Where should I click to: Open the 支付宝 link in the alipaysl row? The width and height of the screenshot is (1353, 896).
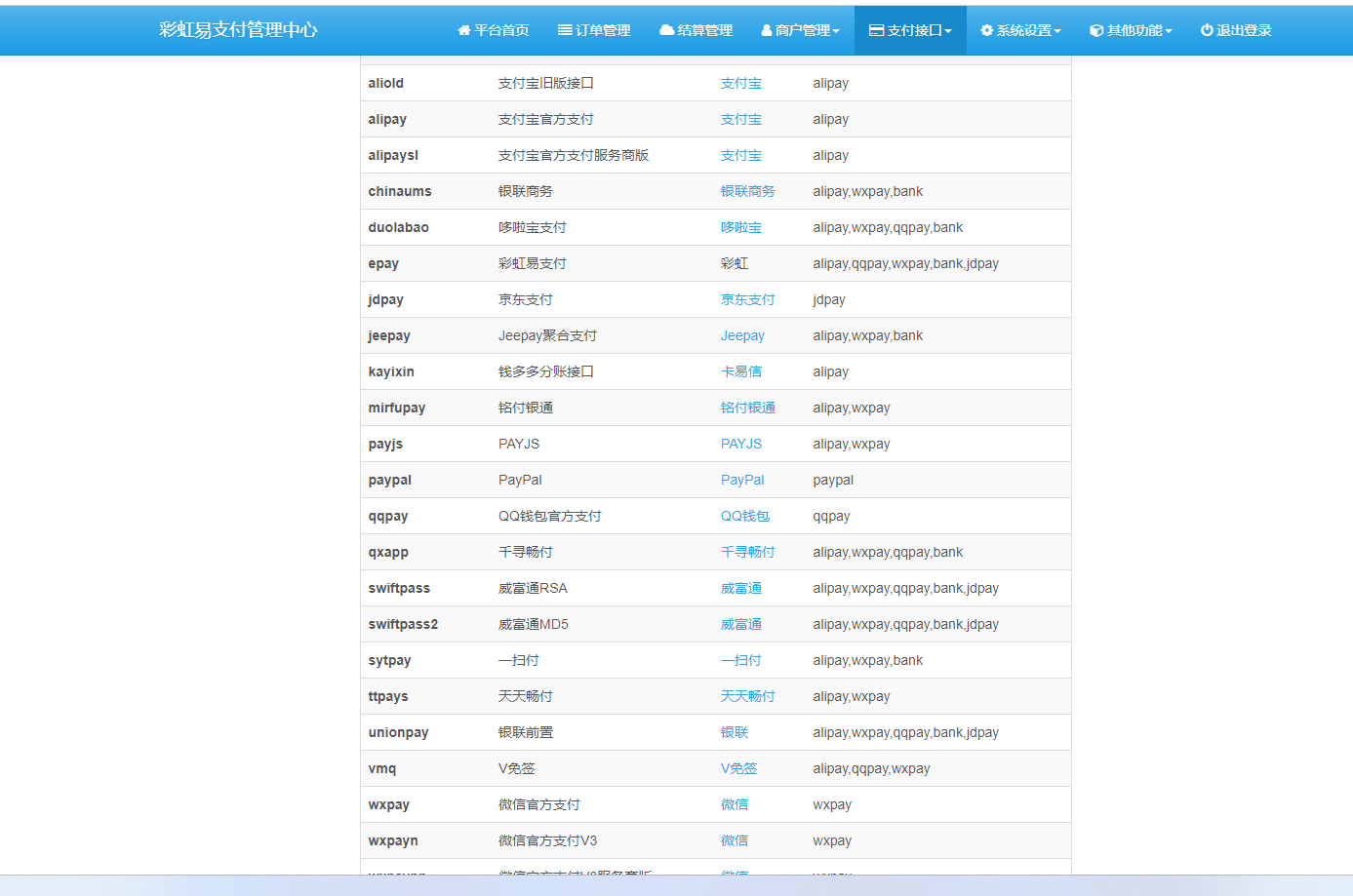pyautogui.click(x=741, y=156)
